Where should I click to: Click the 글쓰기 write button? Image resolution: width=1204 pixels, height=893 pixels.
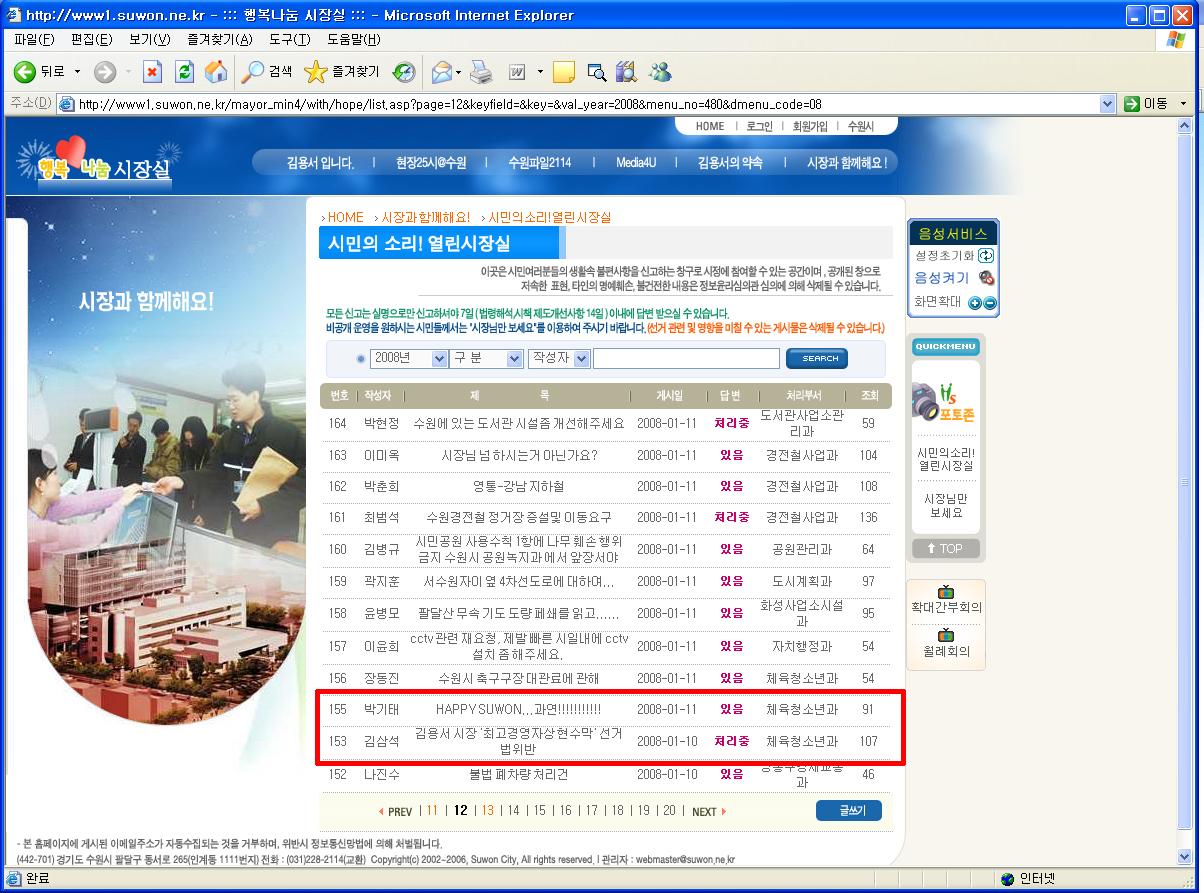pos(848,811)
